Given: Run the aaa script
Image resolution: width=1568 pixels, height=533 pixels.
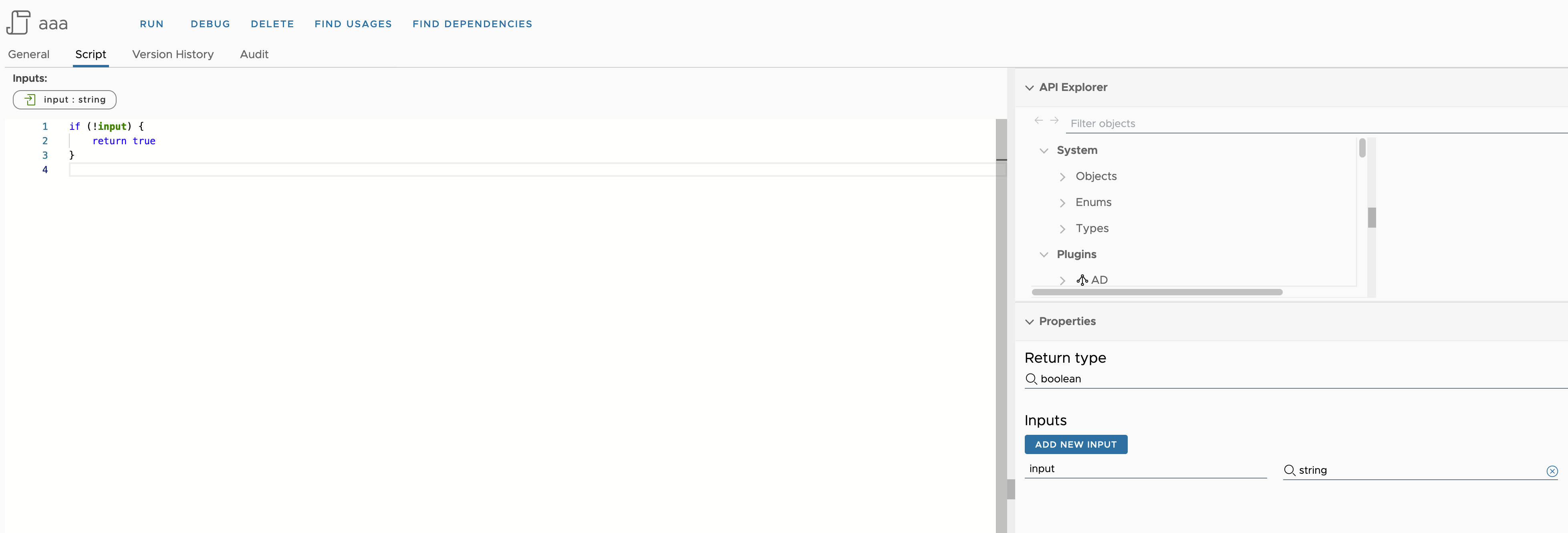Looking at the screenshot, I should click(151, 24).
